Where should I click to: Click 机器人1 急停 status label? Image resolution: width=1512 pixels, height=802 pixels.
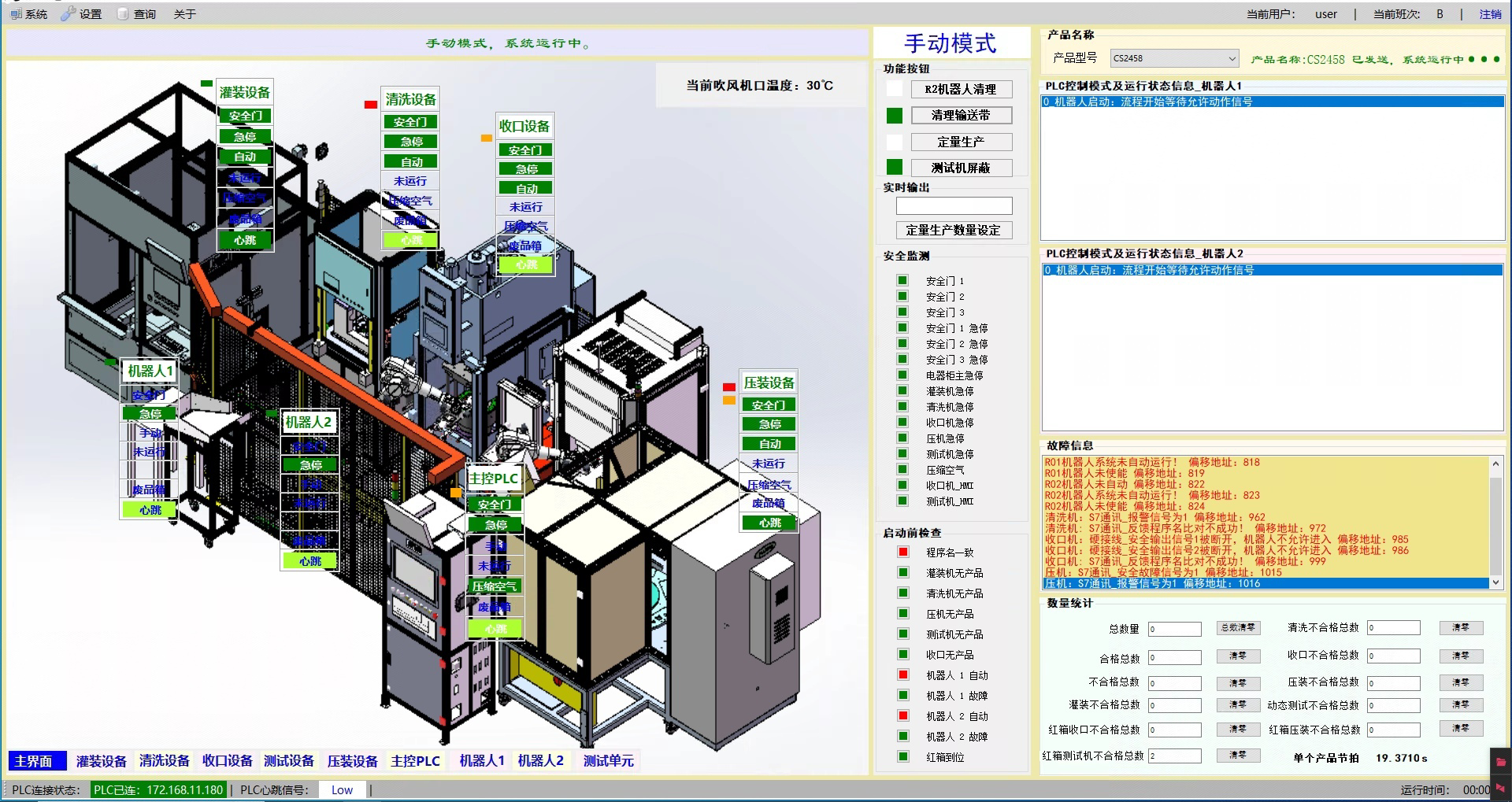[x=150, y=414]
